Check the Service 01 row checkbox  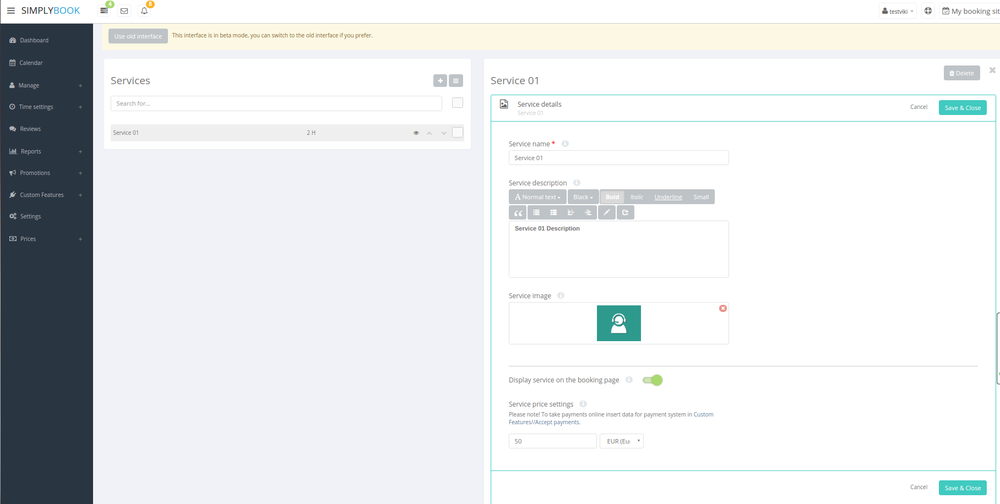(458, 132)
